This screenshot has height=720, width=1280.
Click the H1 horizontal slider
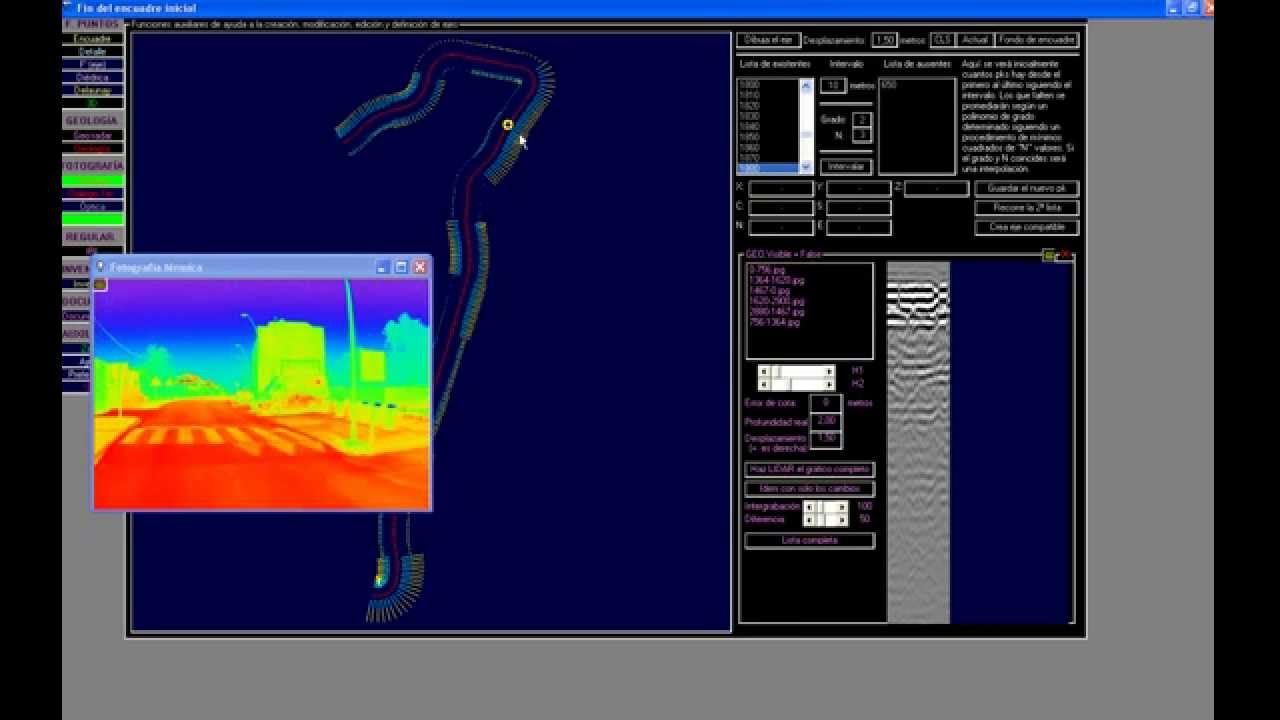(x=796, y=371)
